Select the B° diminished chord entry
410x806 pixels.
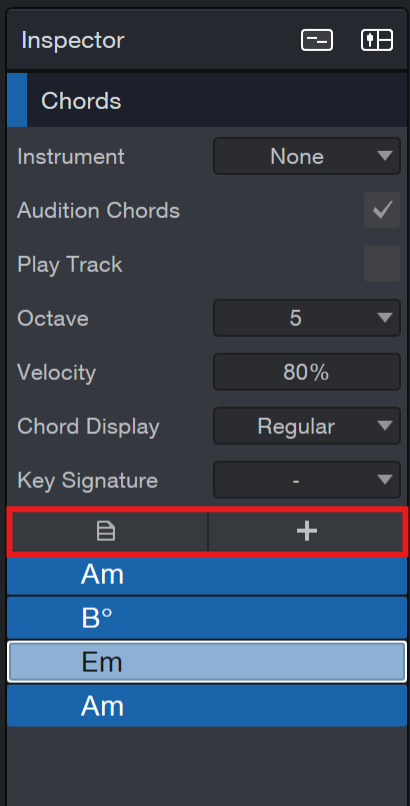click(x=207, y=618)
